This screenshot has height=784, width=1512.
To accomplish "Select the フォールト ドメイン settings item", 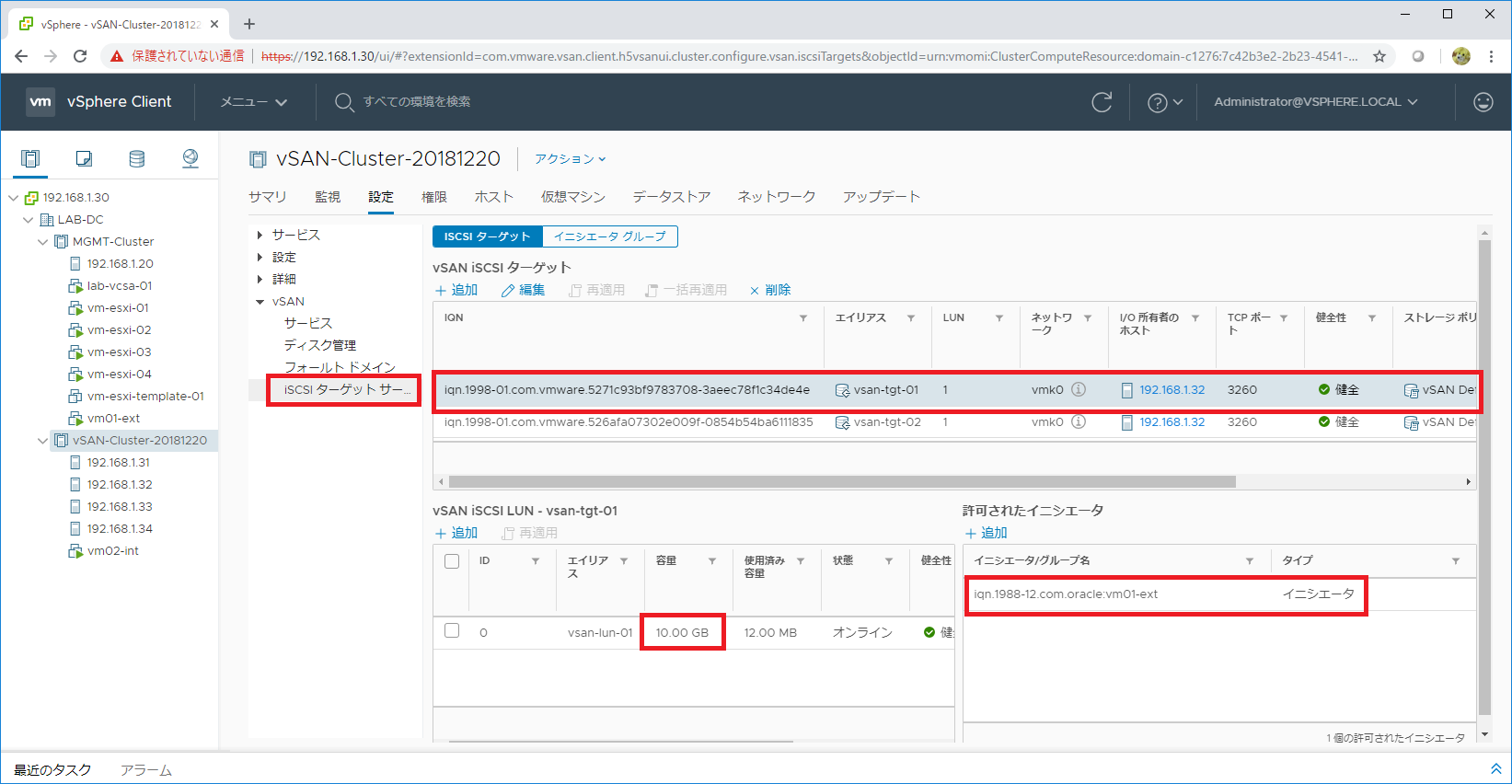I will (x=340, y=367).
